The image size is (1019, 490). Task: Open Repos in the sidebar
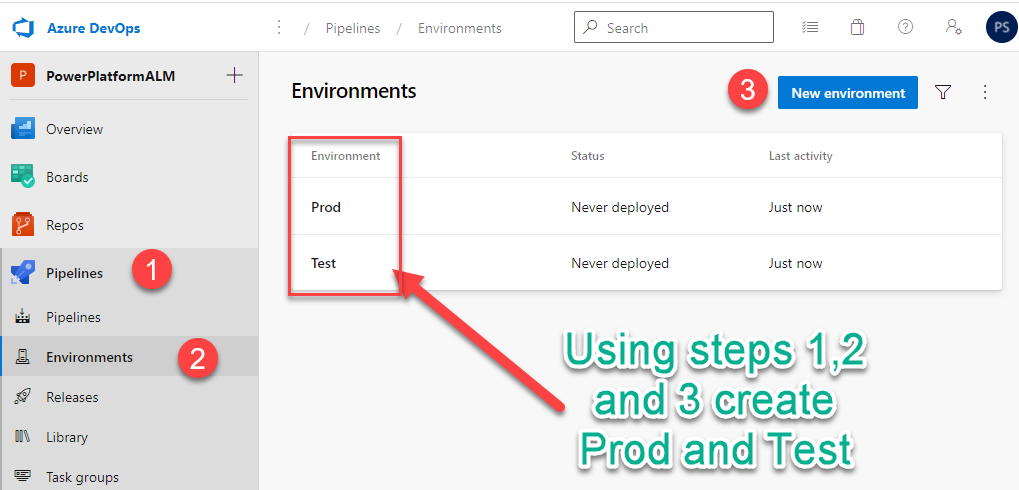point(65,225)
